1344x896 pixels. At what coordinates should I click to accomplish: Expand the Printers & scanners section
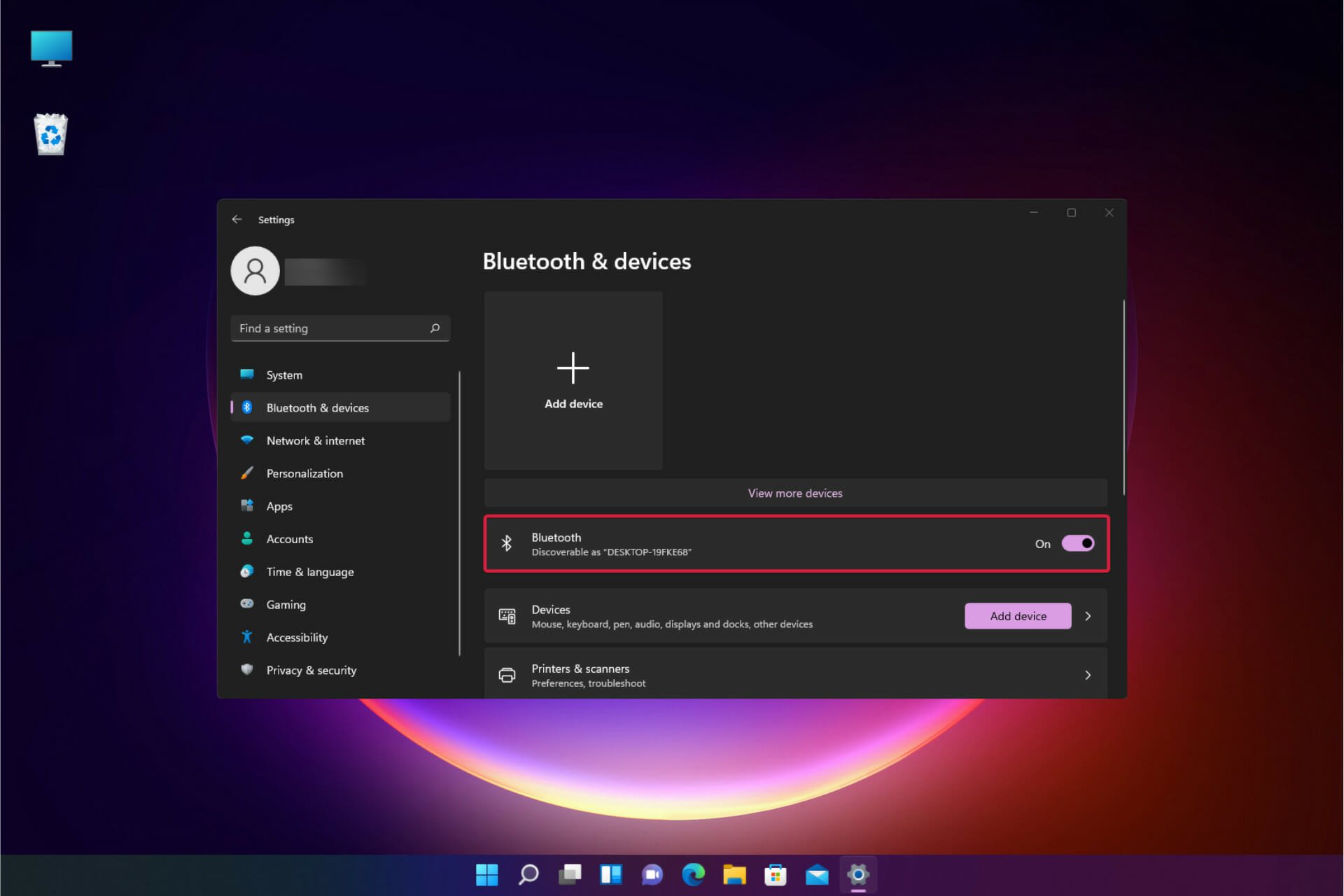1089,675
